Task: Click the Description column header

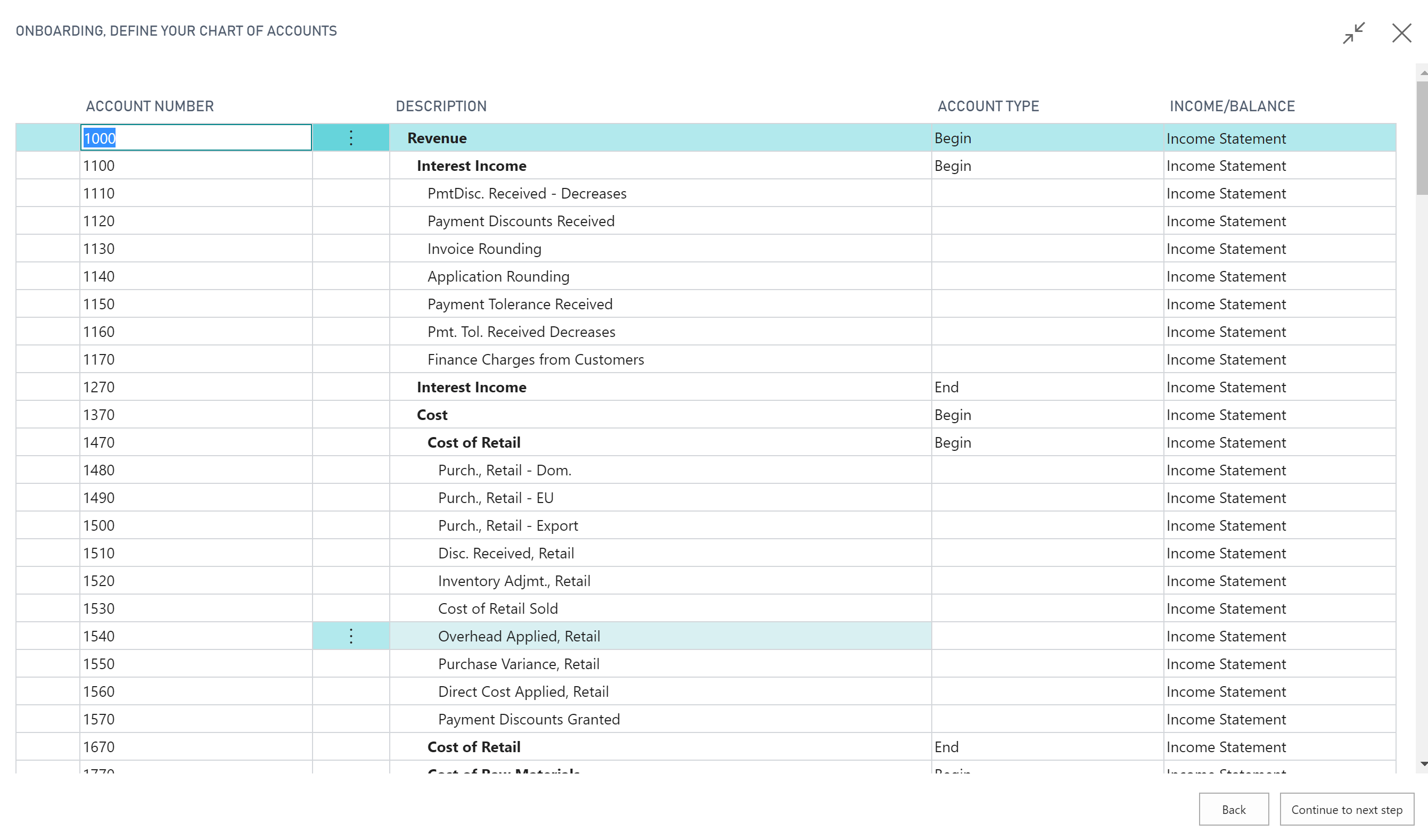Action: coord(441,106)
